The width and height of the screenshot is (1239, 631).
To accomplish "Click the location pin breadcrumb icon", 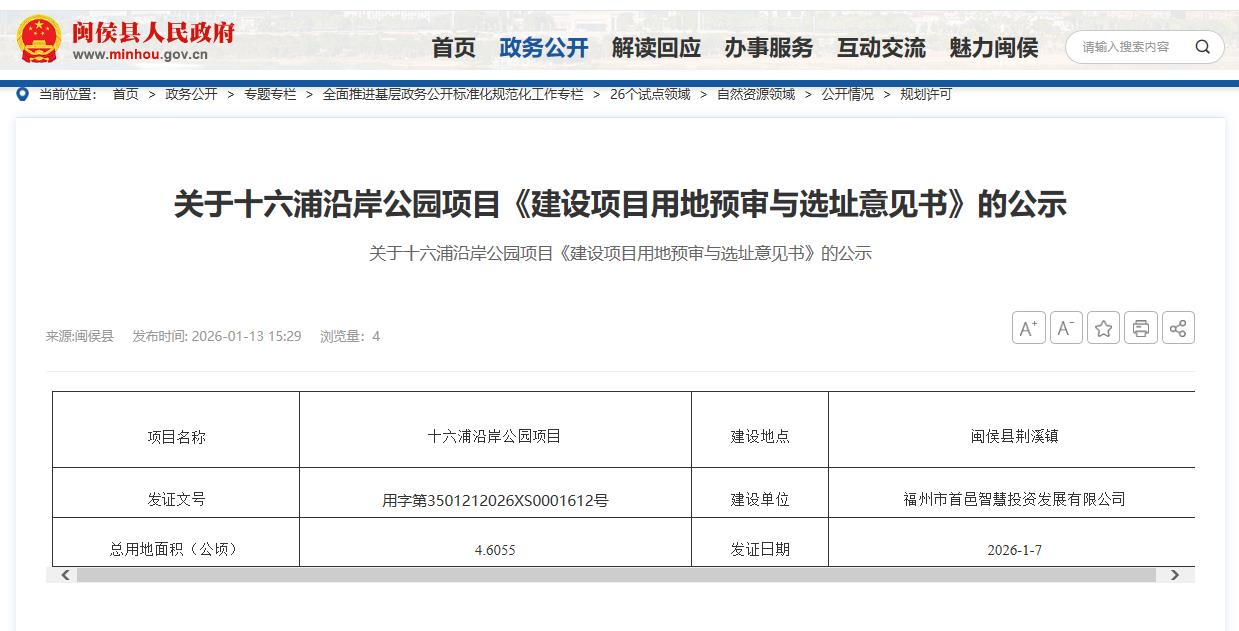I will [23, 94].
